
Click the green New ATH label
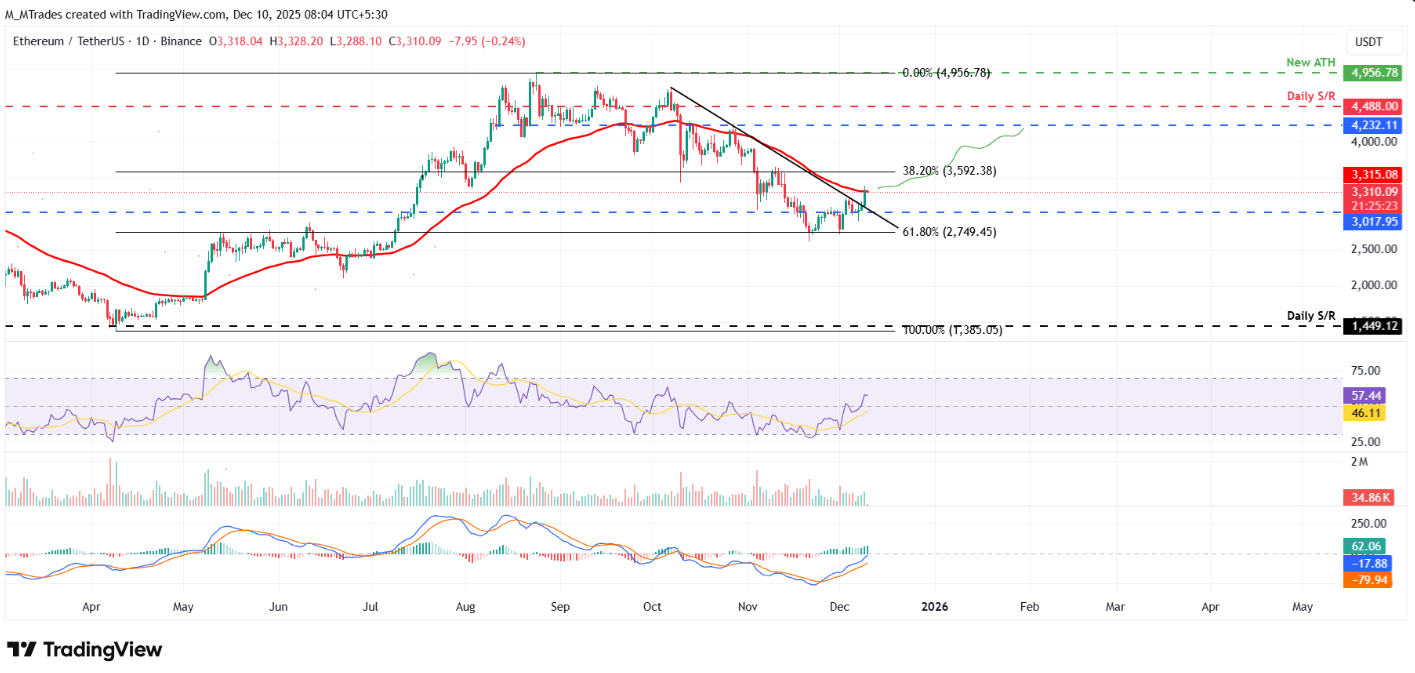tap(1310, 62)
